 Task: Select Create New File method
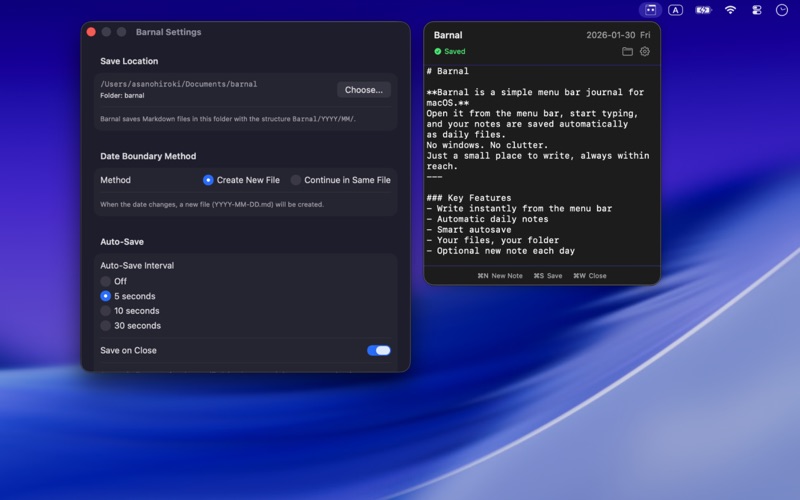pos(241,180)
